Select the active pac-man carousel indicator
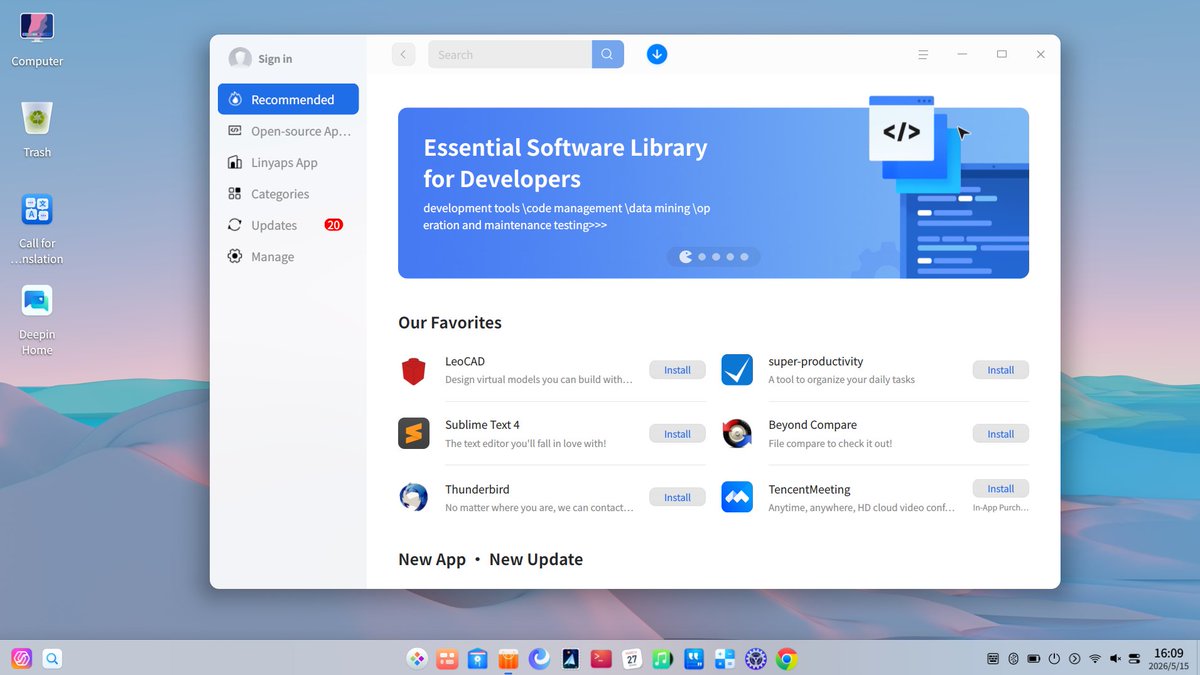 click(x=685, y=257)
